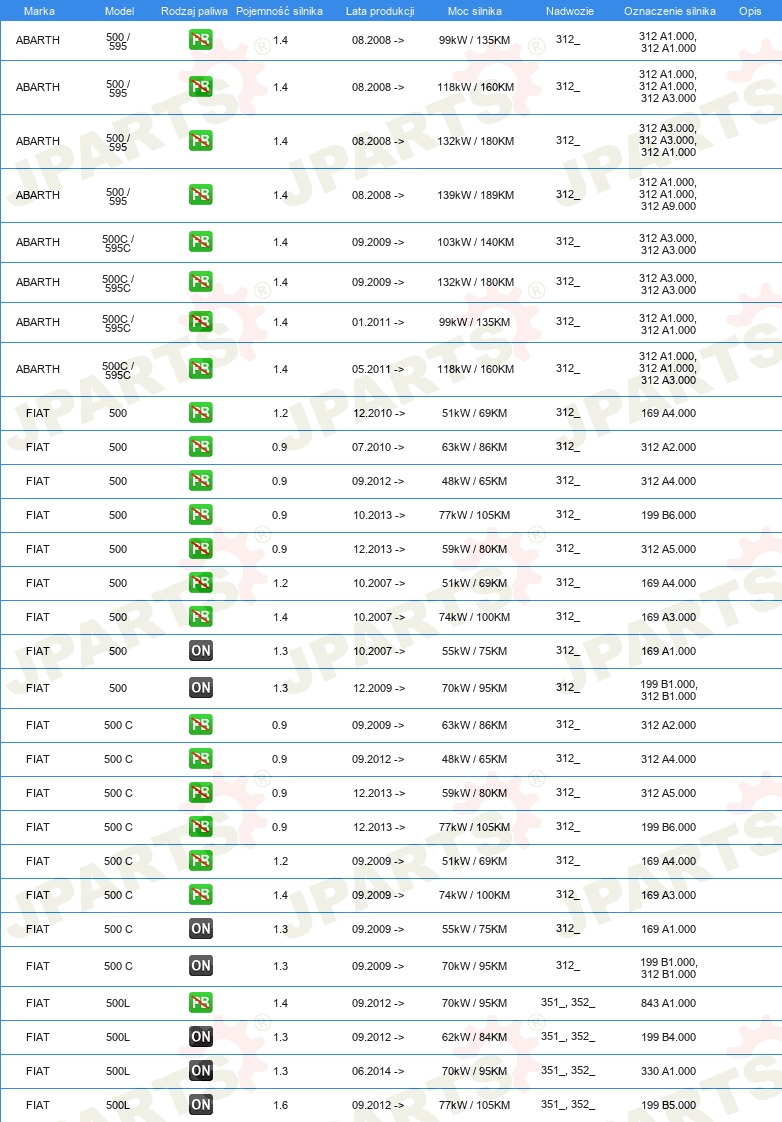Image resolution: width=782 pixels, height=1122 pixels.
Task: Click ABARTH brand in the 139kW/189KM row
Action: pos(38,195)
